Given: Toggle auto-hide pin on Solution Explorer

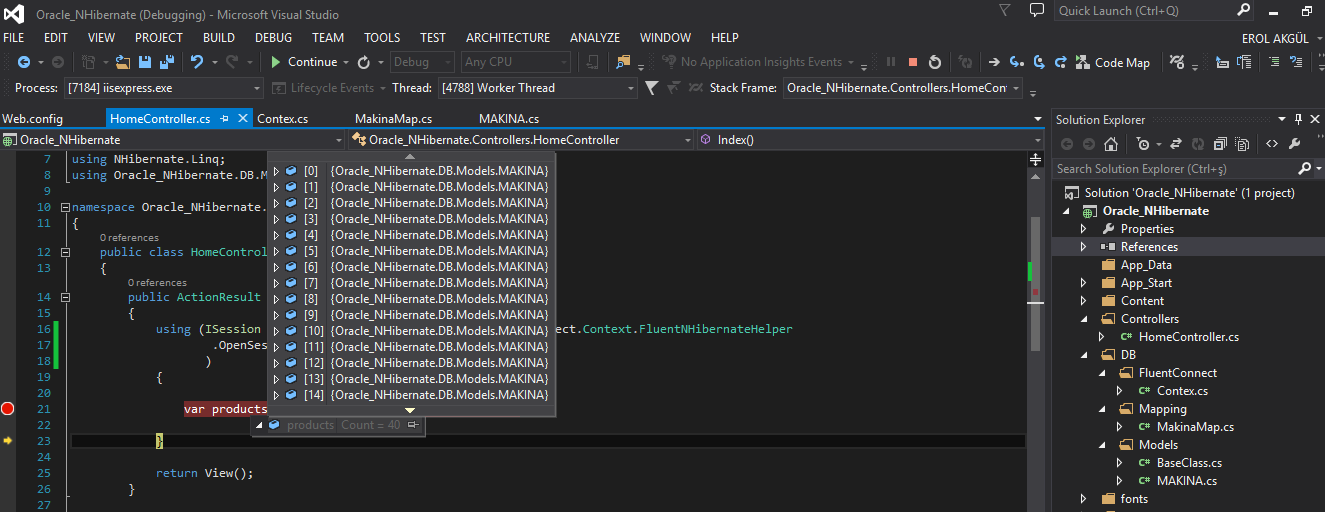Looking at the screenshot, I should 1298,120.
